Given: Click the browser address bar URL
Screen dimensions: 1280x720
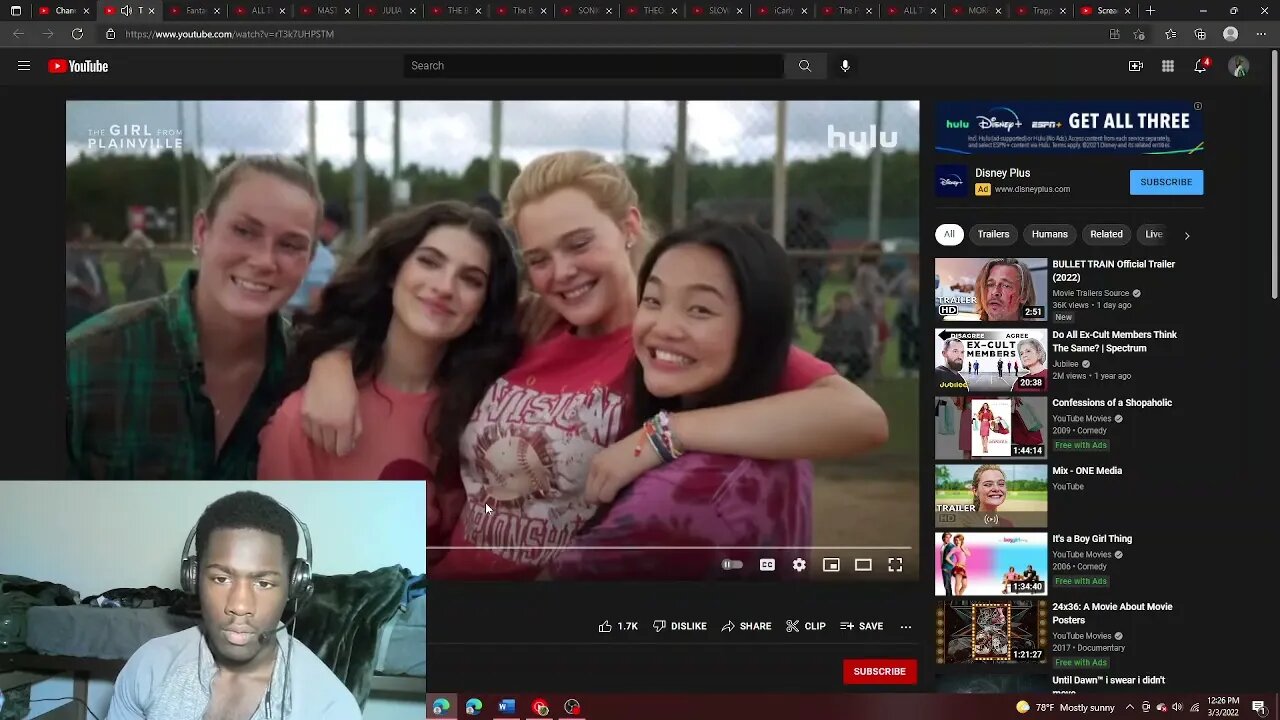Looking at the screenshot, I should coord(229,34).
